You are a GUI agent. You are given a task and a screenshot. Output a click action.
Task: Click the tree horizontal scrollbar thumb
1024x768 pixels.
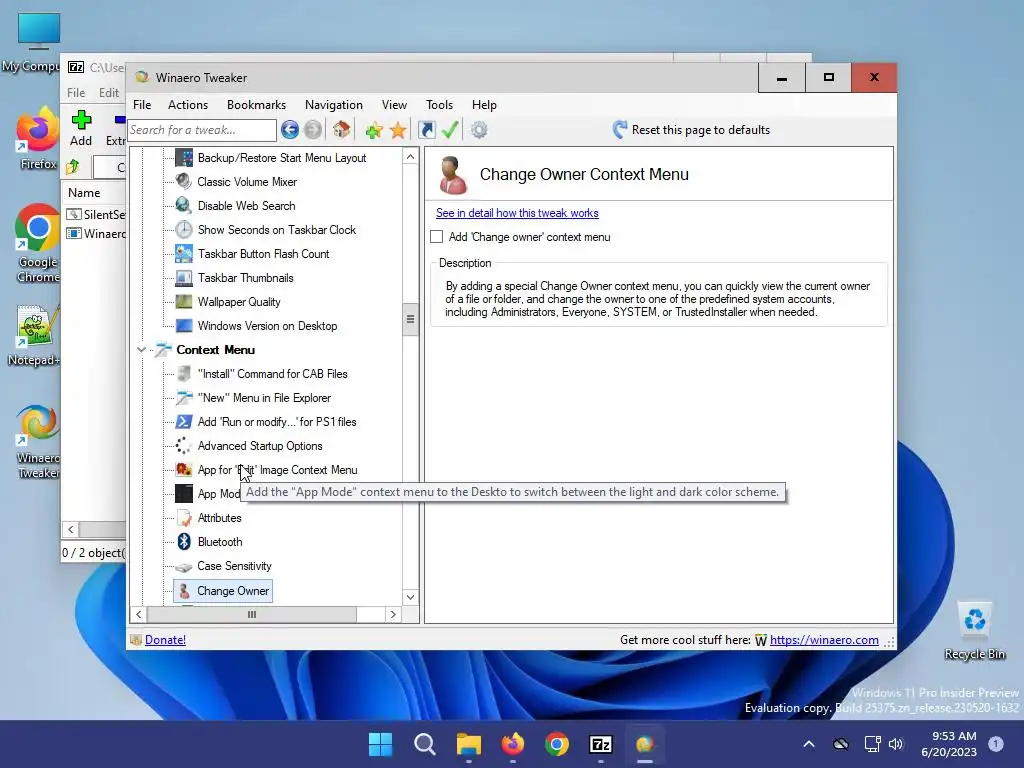[252, 615]
